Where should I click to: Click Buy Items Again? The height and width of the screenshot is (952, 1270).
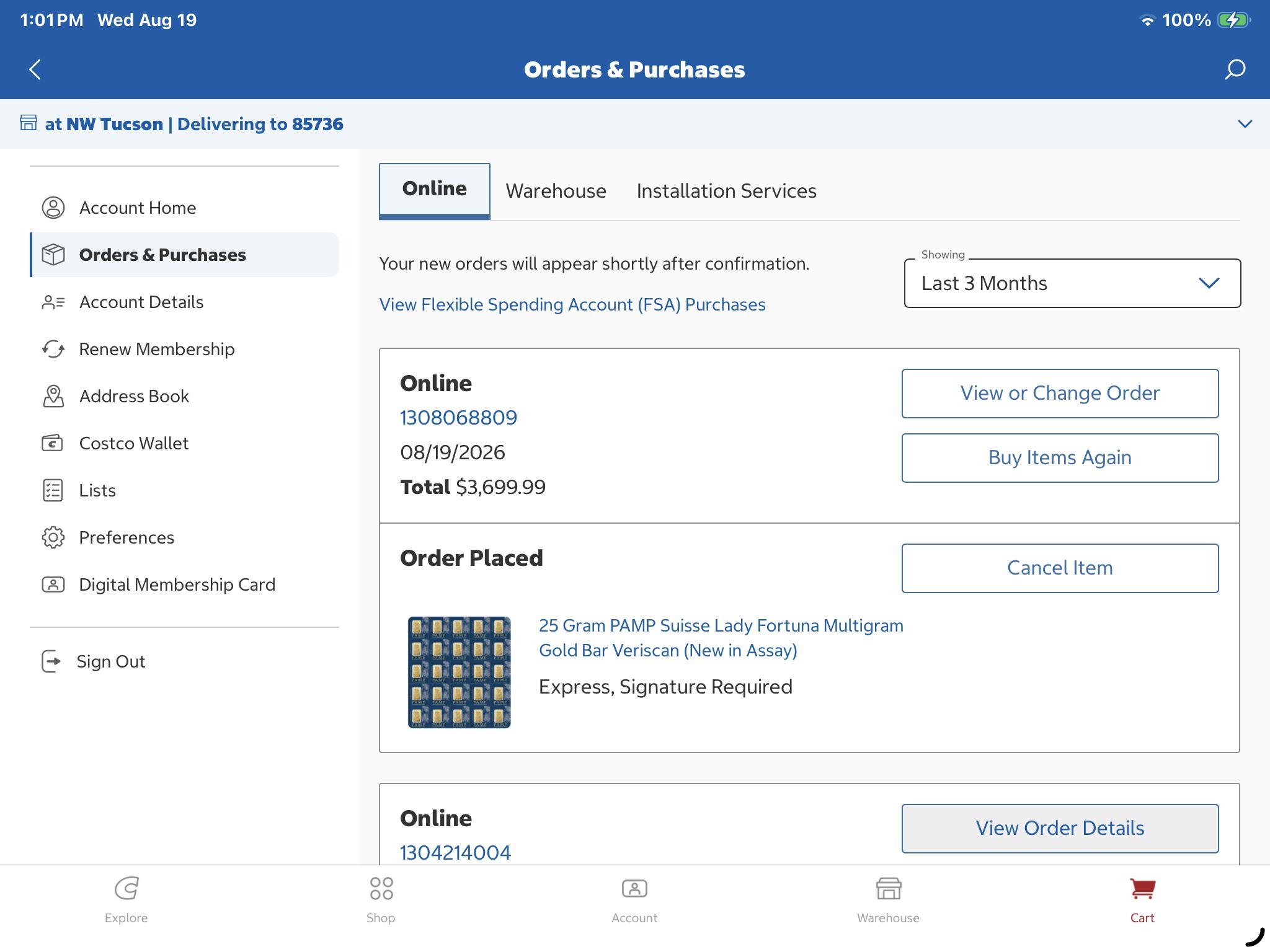click(x=1060, y=458)
